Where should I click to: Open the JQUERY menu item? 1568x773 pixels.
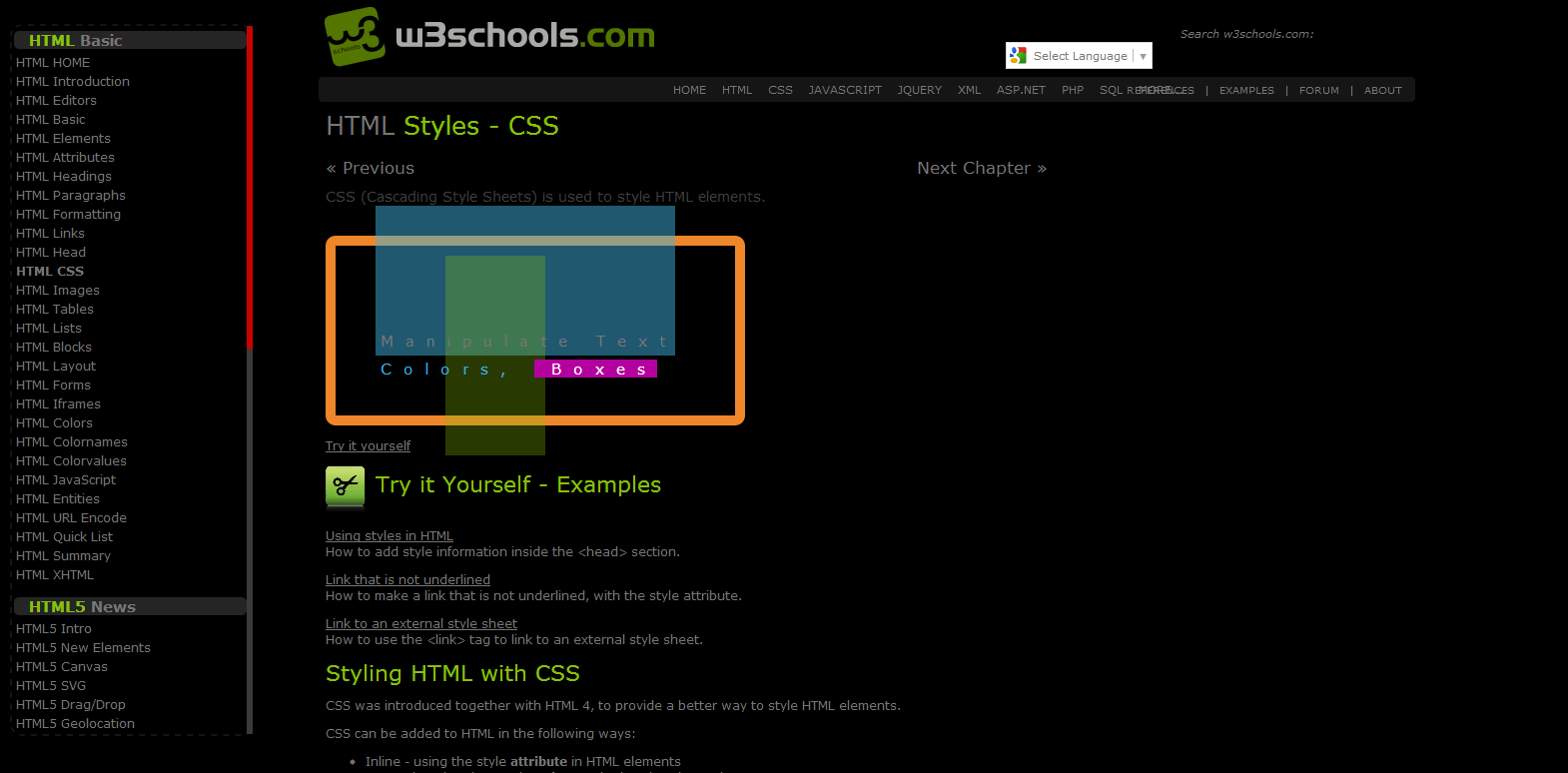[x=919, y=90]
